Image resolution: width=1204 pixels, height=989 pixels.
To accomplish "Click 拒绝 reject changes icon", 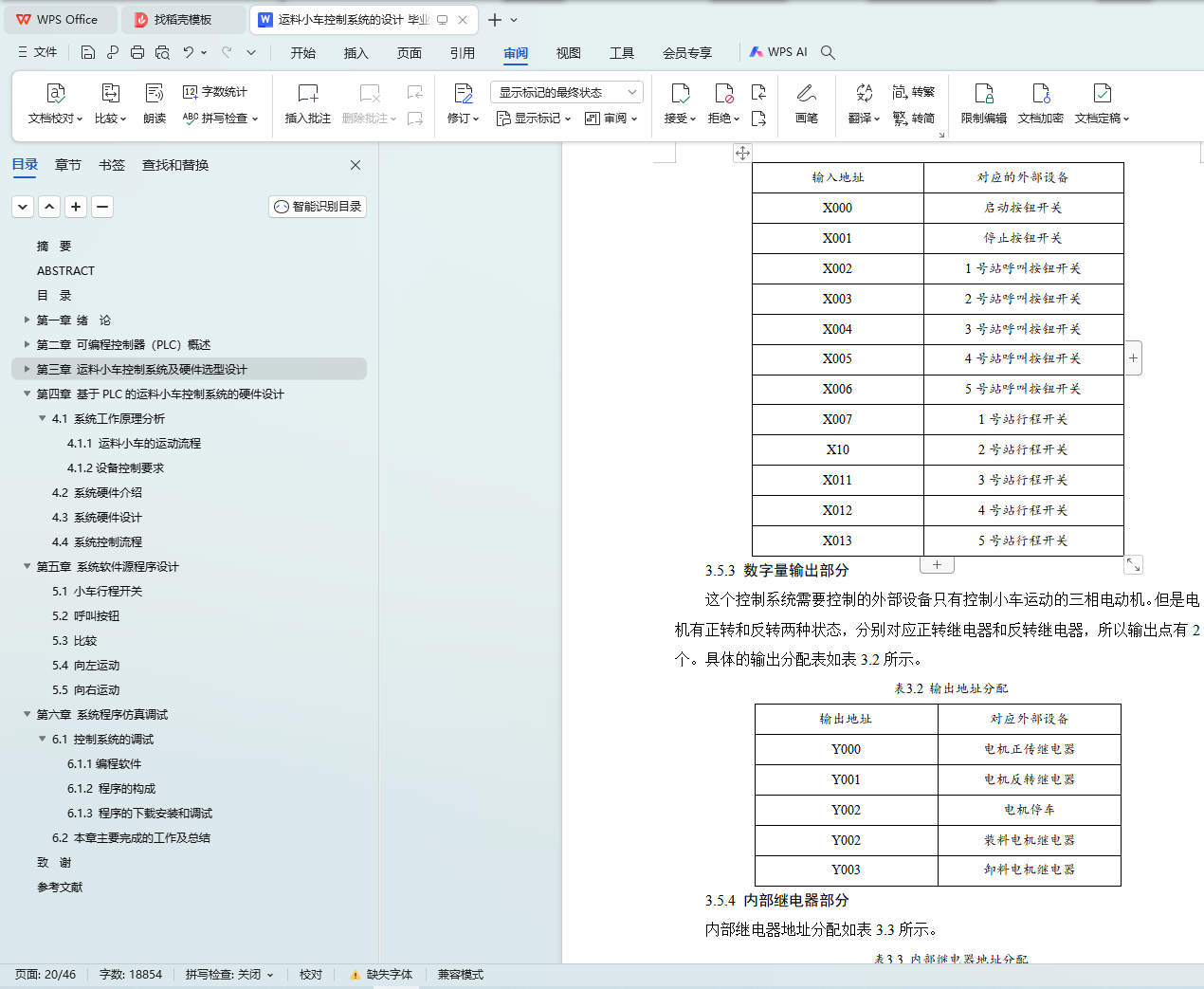I will tap(724, 93).
